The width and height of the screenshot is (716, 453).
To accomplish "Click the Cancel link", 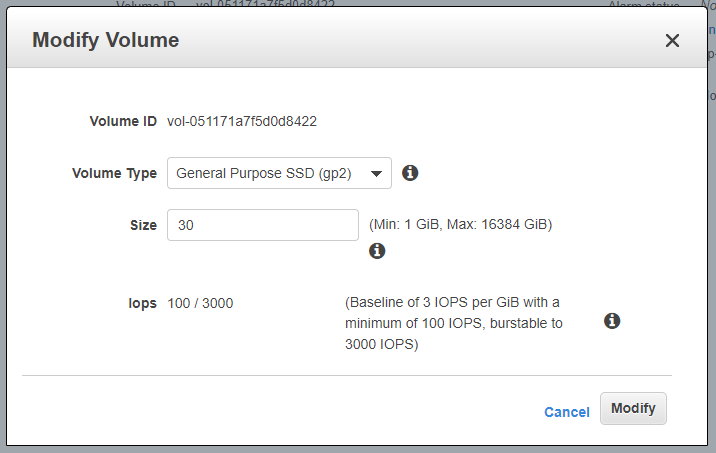I will [x=567, y=412].
